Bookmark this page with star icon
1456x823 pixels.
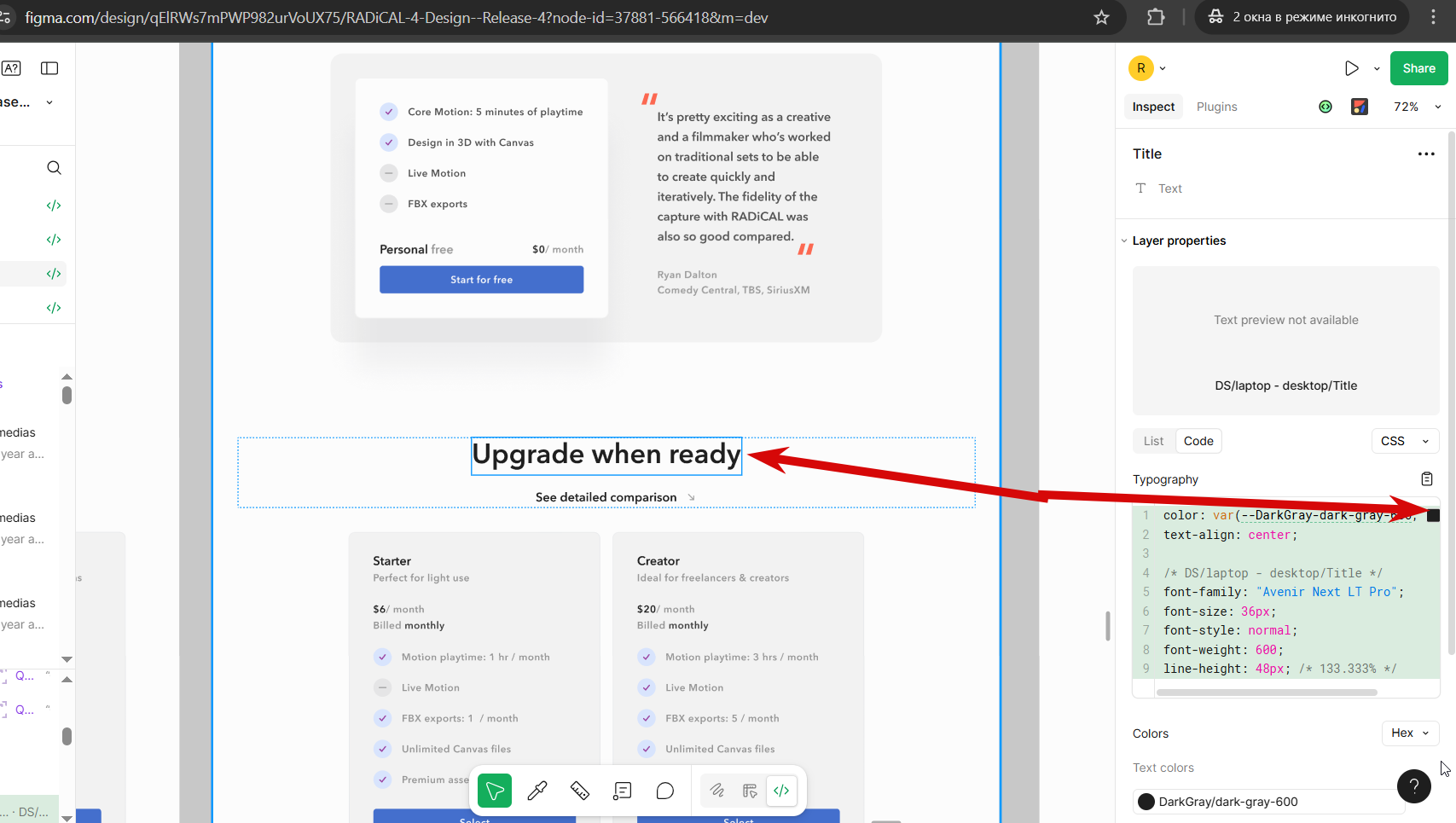point(1101,17)
